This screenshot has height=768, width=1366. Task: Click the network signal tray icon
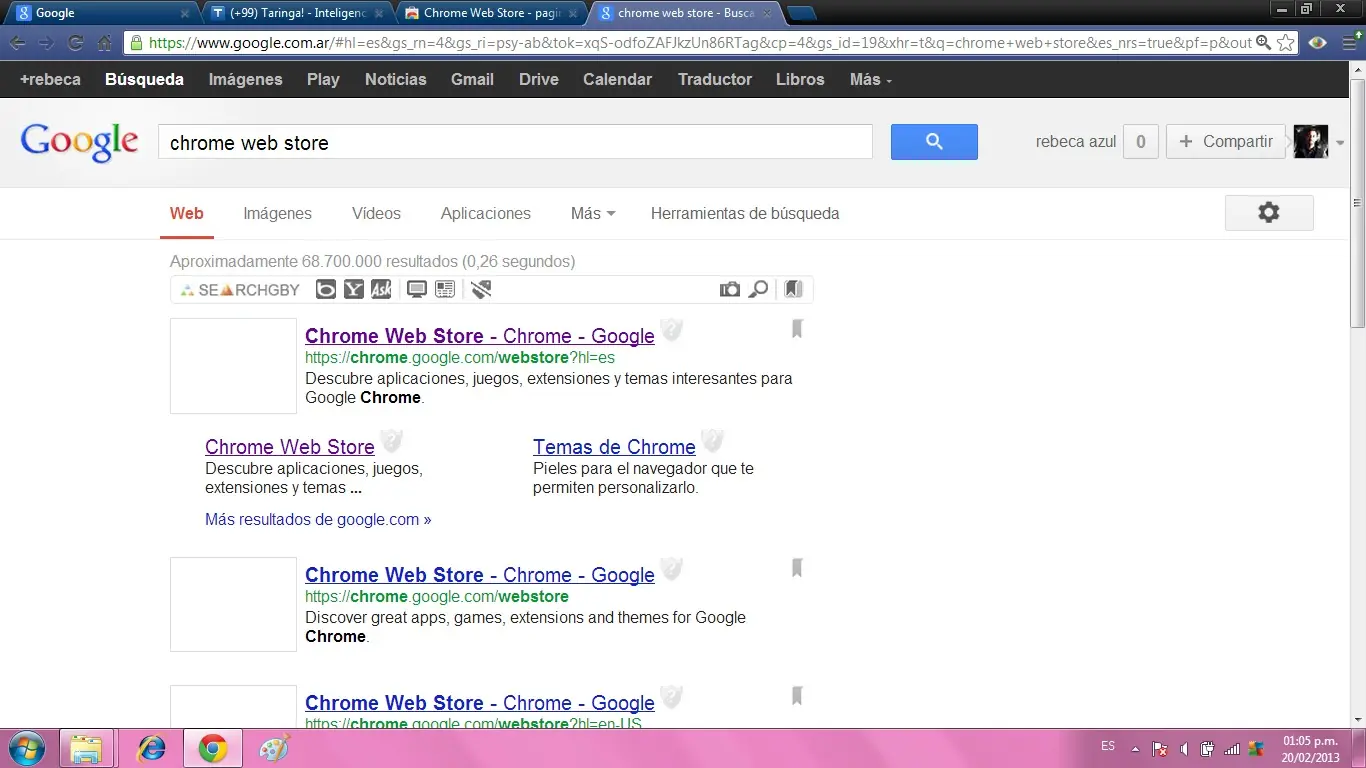(x=1232, y=748)
